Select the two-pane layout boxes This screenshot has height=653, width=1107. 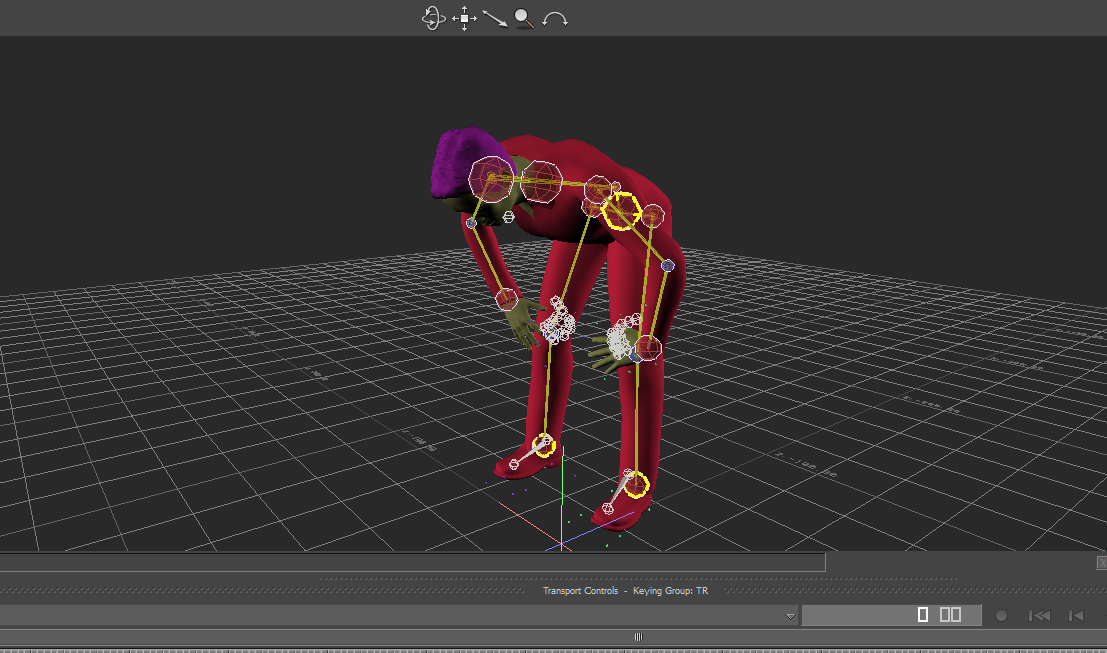click(951, 615)
